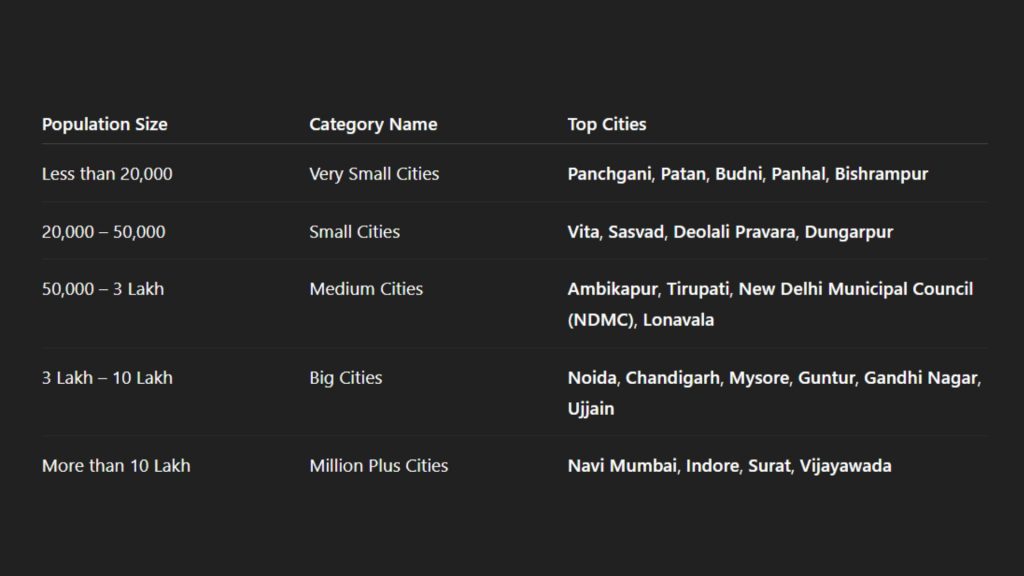Select the Less than 20,000 cell
Viewport: 1024px width, 576px height.
(x=107, y=174)
